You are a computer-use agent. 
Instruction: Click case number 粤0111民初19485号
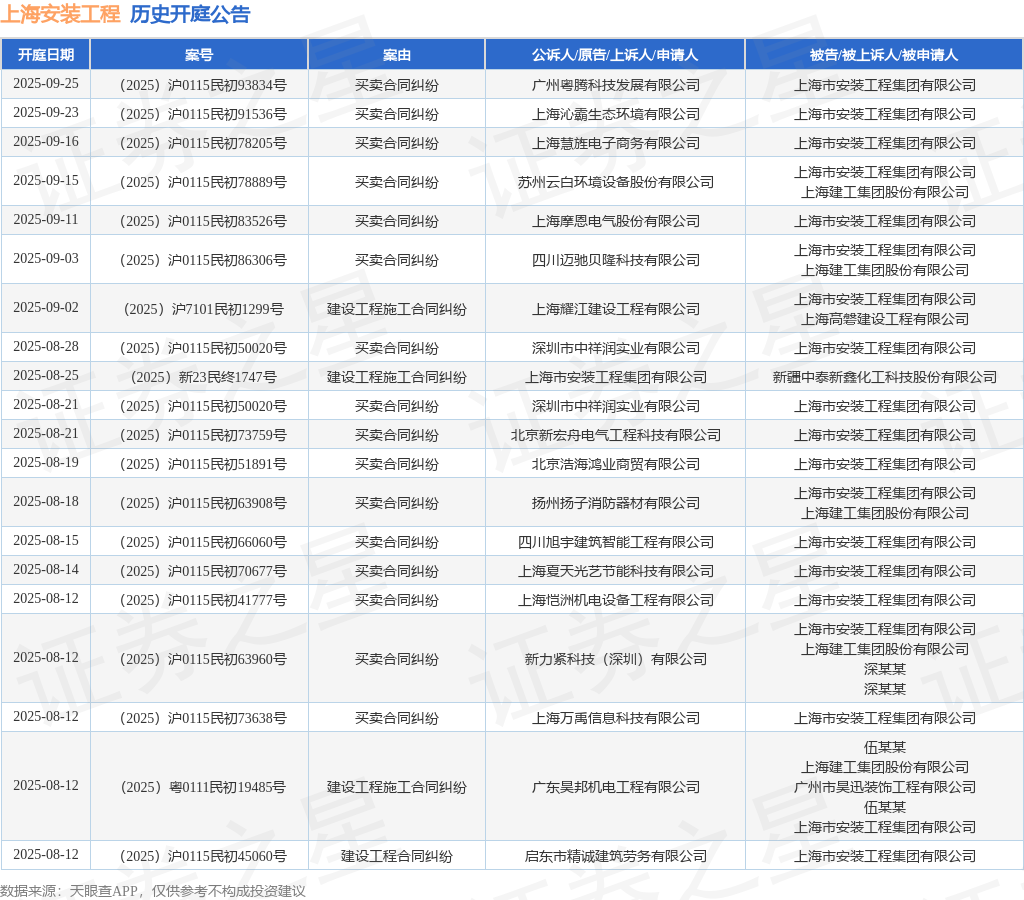pos(203,787)
